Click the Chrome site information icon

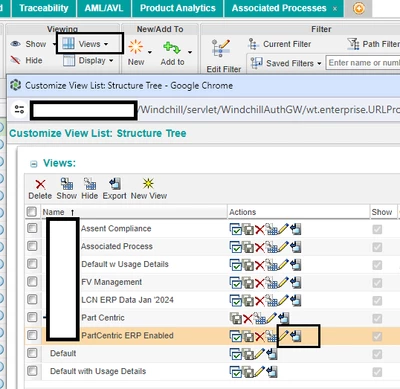[x=19, y=109]
